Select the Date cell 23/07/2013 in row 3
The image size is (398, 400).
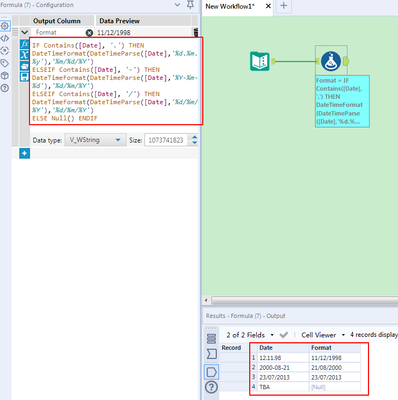tap(283, 377)
